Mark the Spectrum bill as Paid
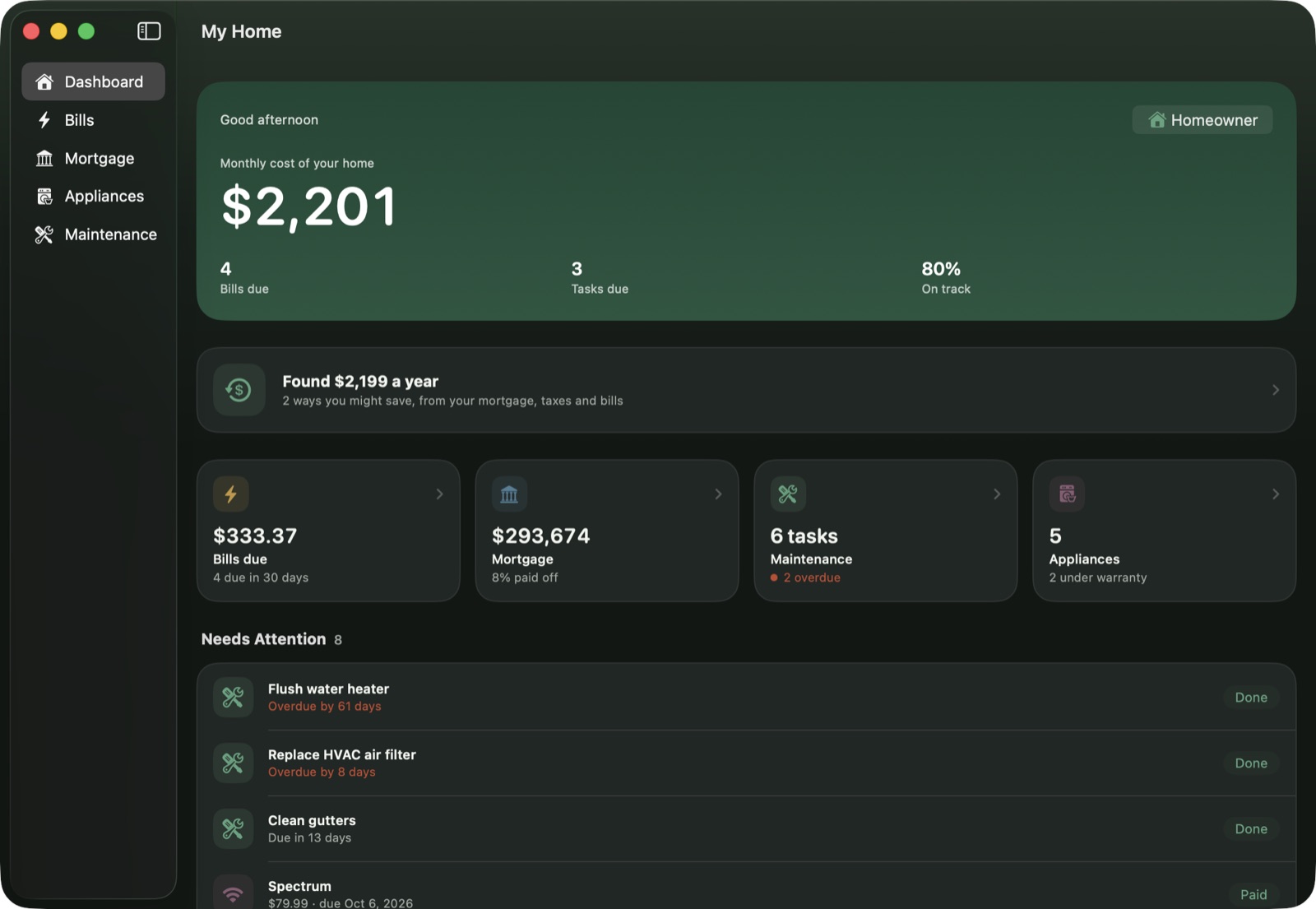This screenshot has width=1316, height=909. (x=1253, y=894)
